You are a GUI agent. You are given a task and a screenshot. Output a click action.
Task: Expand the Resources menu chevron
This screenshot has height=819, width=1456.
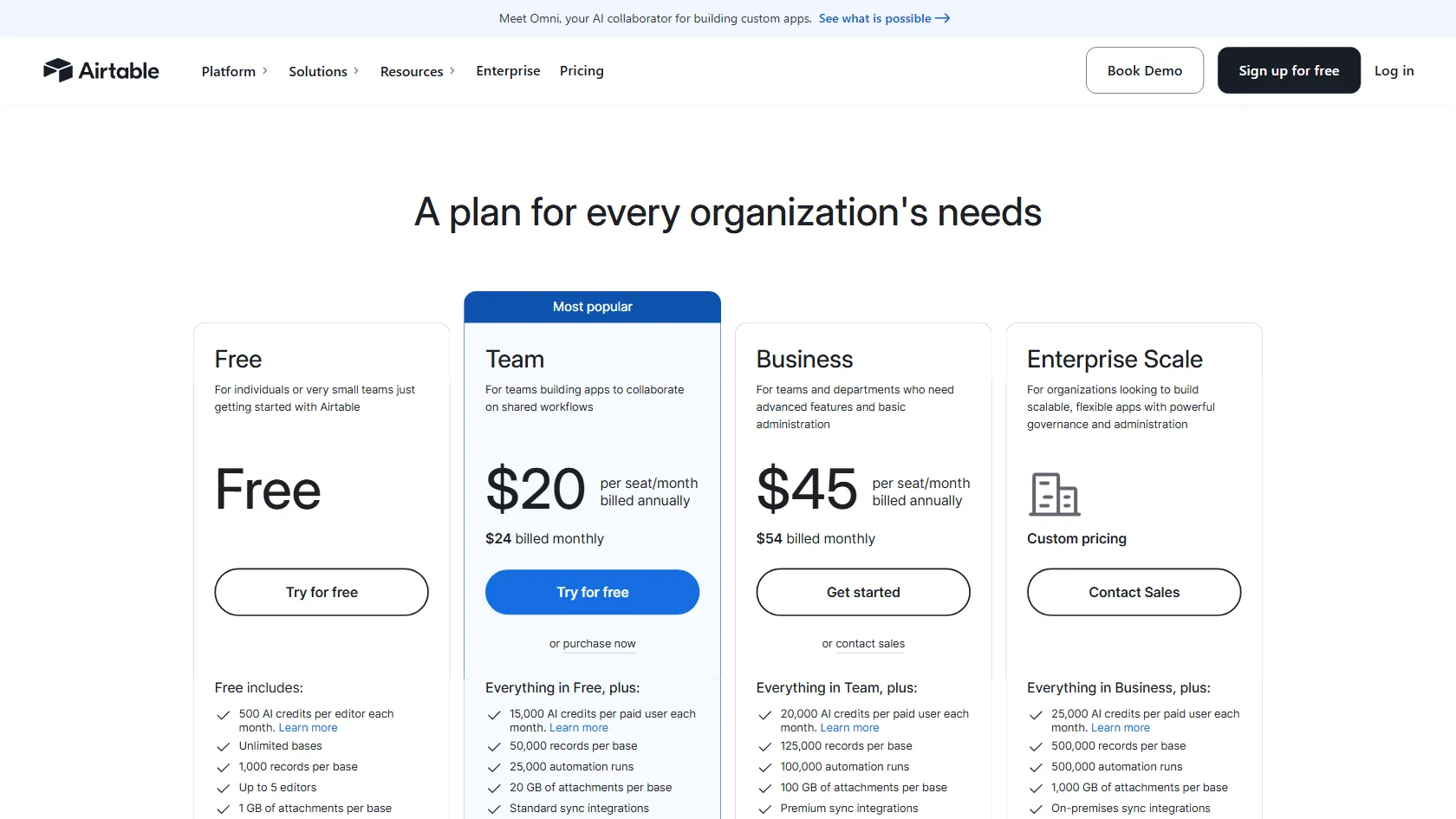[x=452, y=70]
